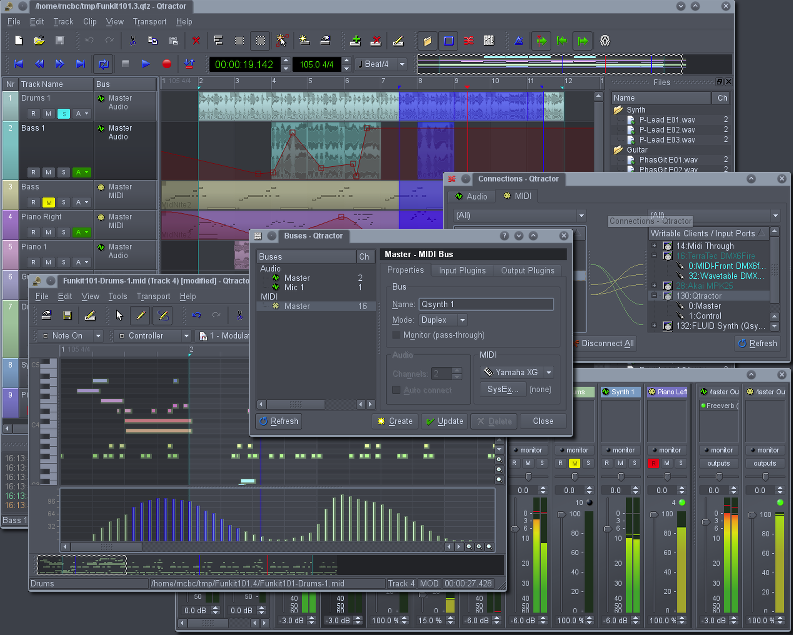Screen dimensions: 793x635
Task: Toggle Solo on Drums 1 track
Action: tap(64, 114)
